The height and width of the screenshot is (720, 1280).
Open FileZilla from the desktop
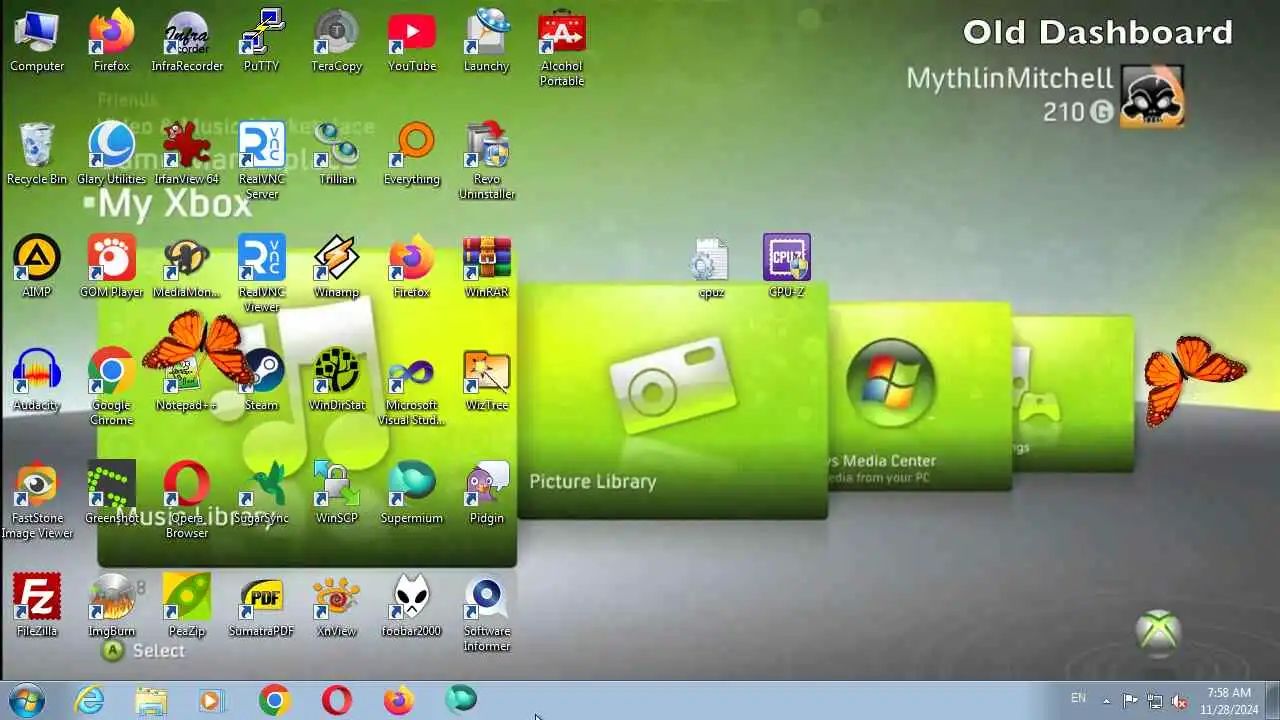click(37, 606)
